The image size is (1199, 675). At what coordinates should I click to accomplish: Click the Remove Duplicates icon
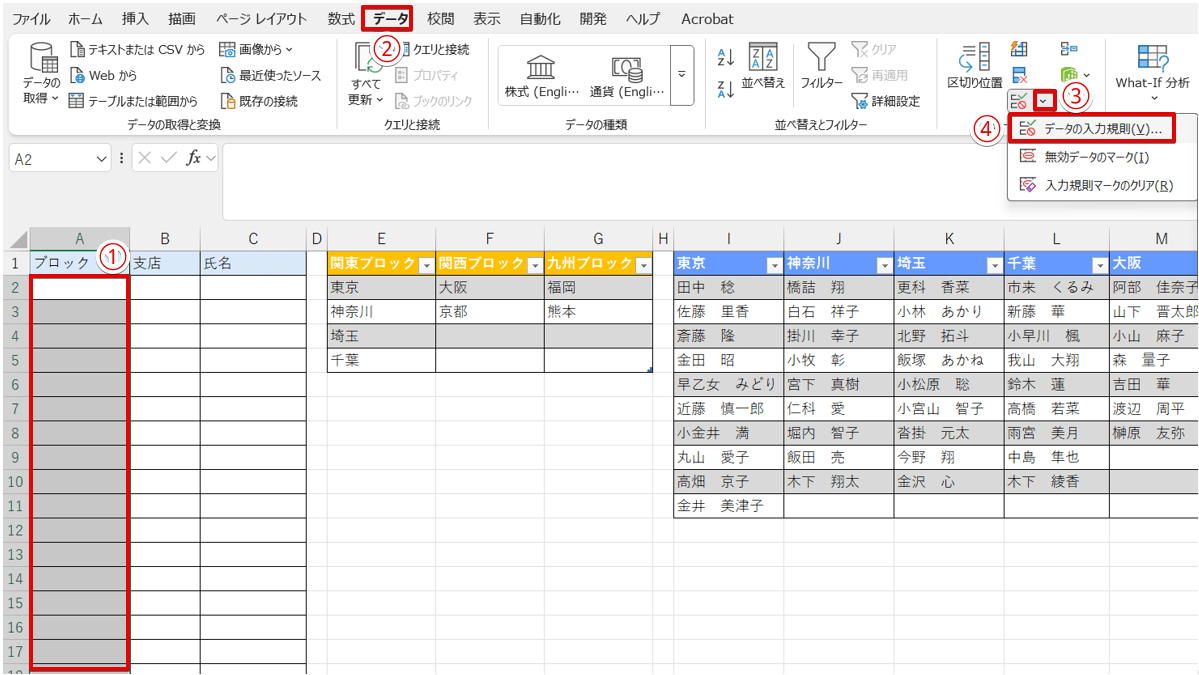1019,75
